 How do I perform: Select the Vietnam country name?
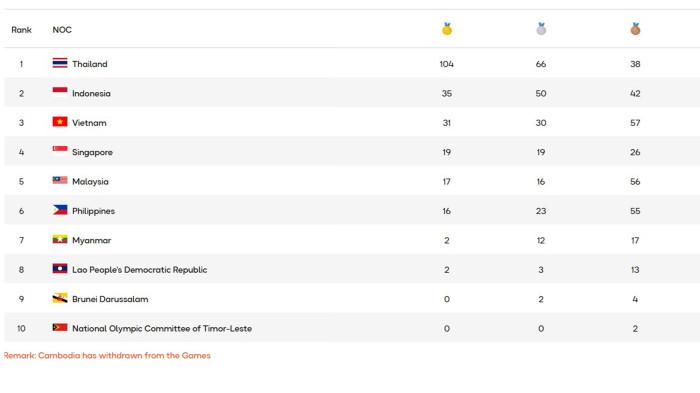[89, 123]
